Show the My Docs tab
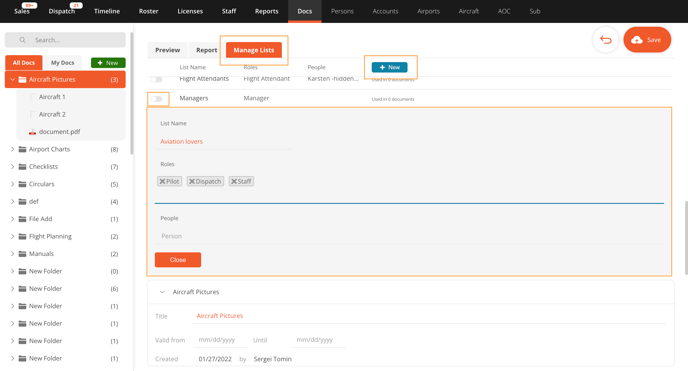This screenshot has height=371, width=688. pos(62,63)
